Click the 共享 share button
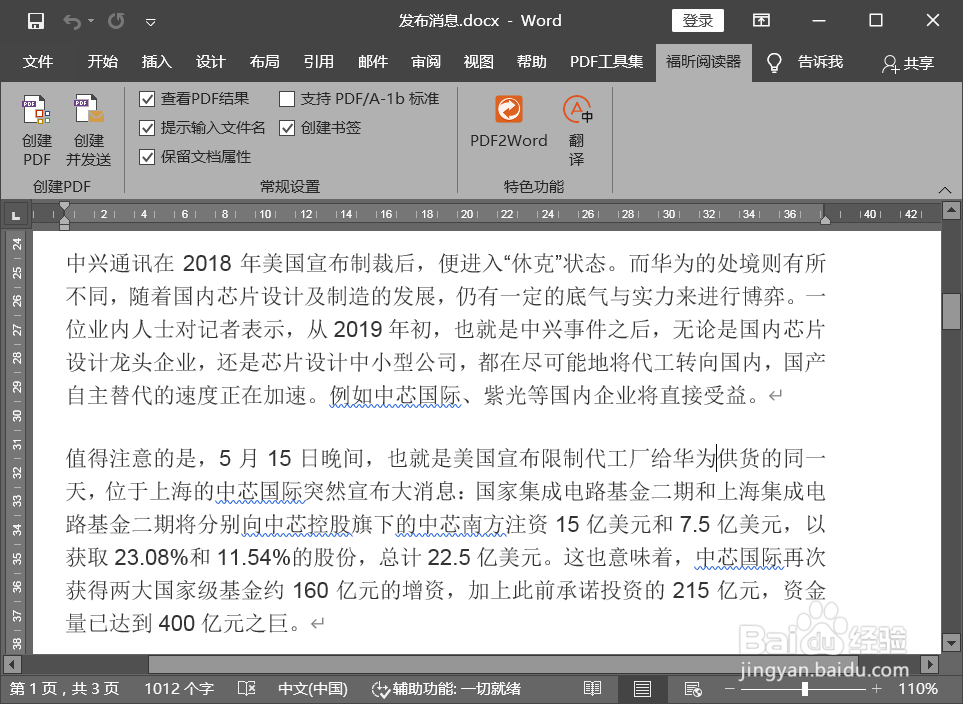 906,62
